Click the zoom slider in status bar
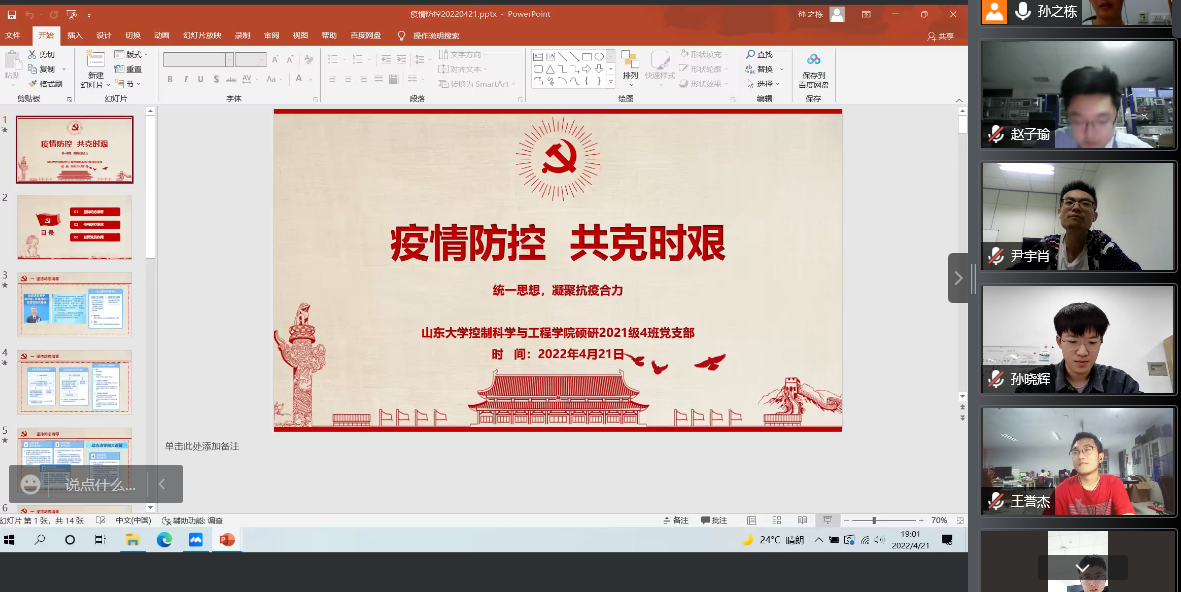Screen dimensions: 1181x592 pyautogui.click(x=874, y=521)
